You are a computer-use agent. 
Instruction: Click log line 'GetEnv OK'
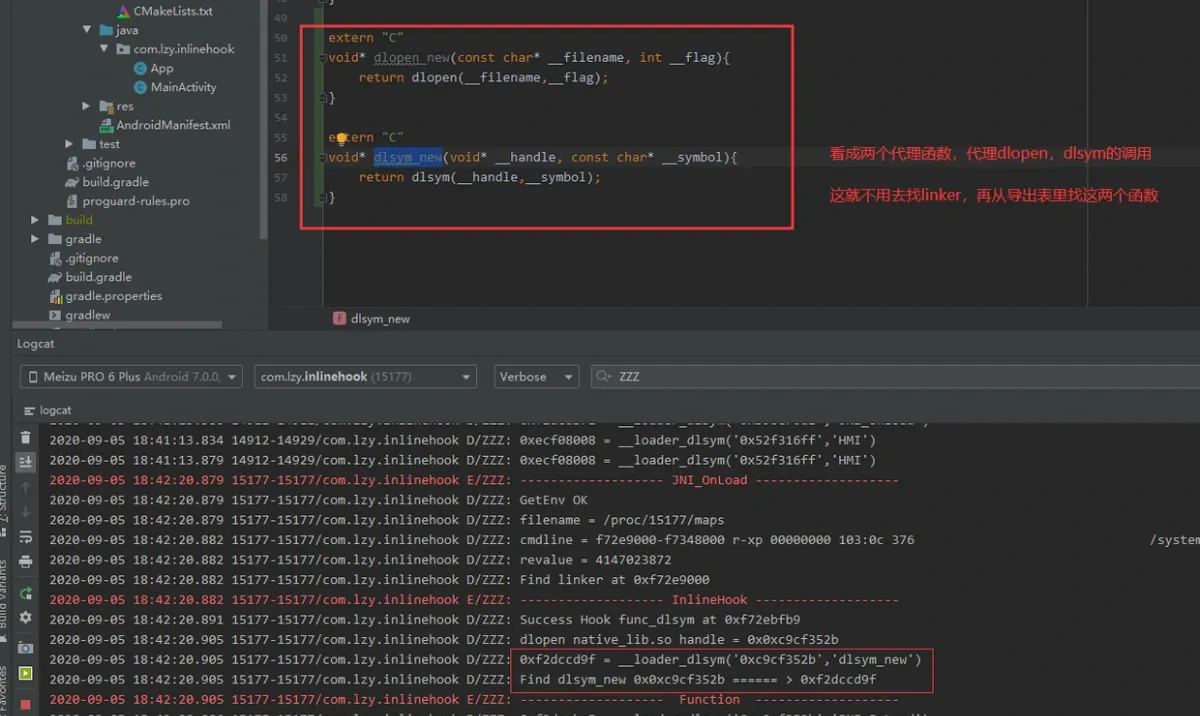coord(553,500)
